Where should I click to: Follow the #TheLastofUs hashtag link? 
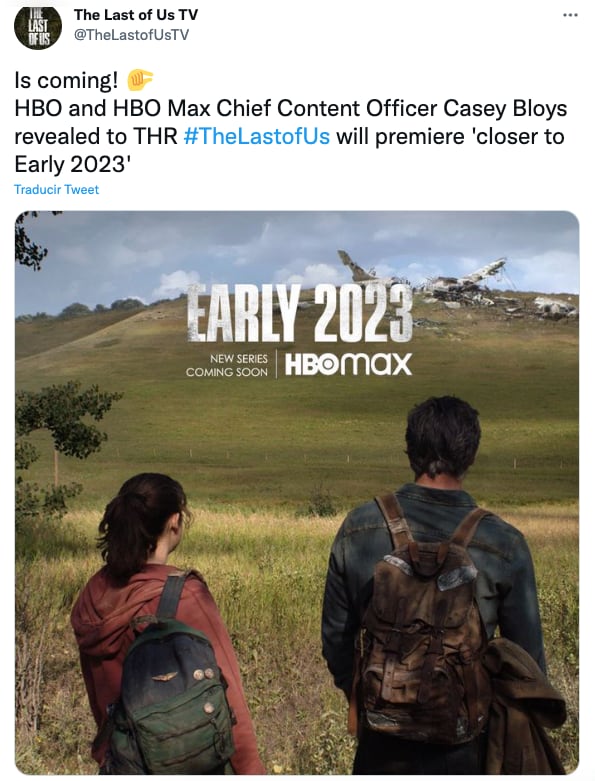click(256, 136)
